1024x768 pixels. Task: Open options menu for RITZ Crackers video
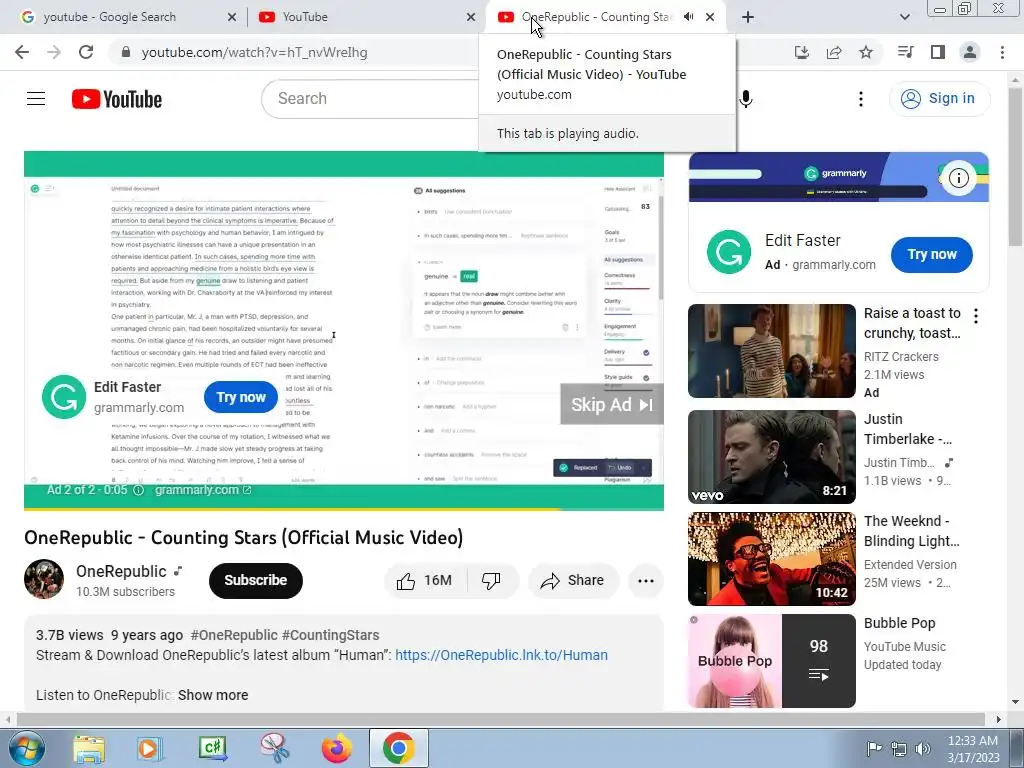976,316
